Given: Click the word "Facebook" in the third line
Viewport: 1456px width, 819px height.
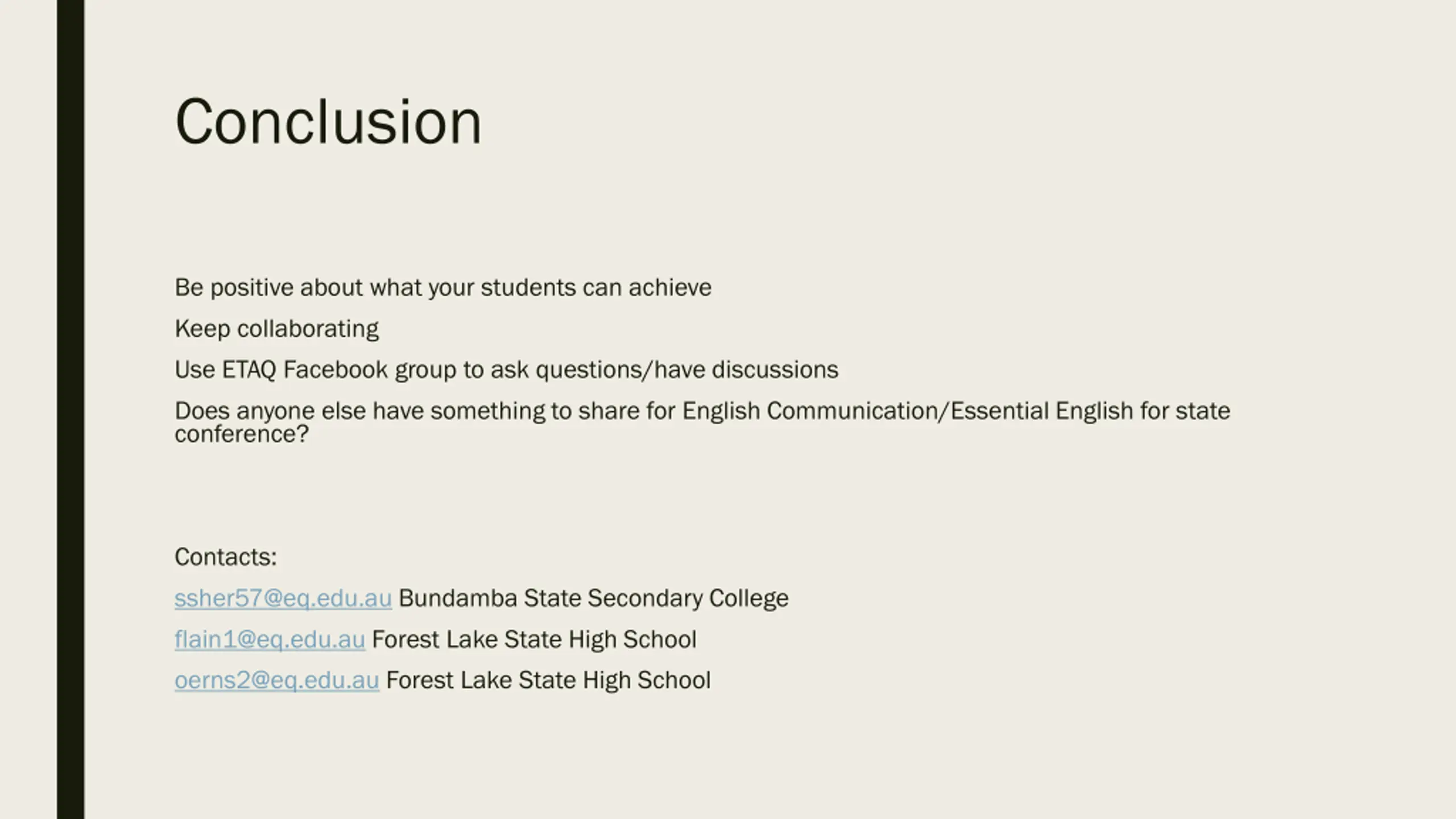Looking at the screenshot, I should coord(335,370).
